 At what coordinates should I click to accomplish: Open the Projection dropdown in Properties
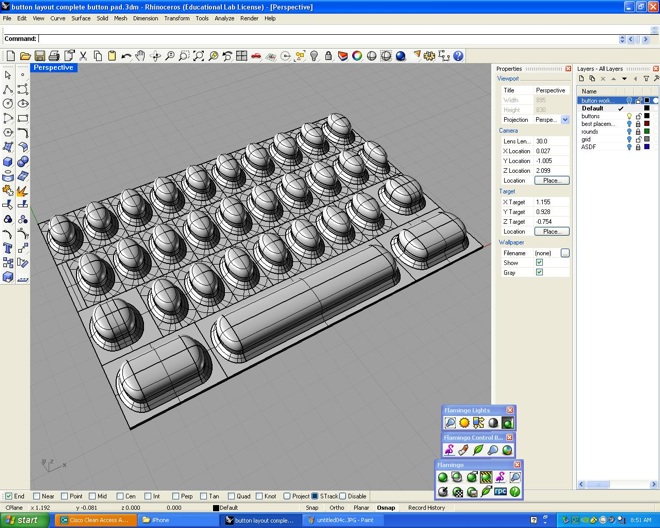click(x=565, y=120)
